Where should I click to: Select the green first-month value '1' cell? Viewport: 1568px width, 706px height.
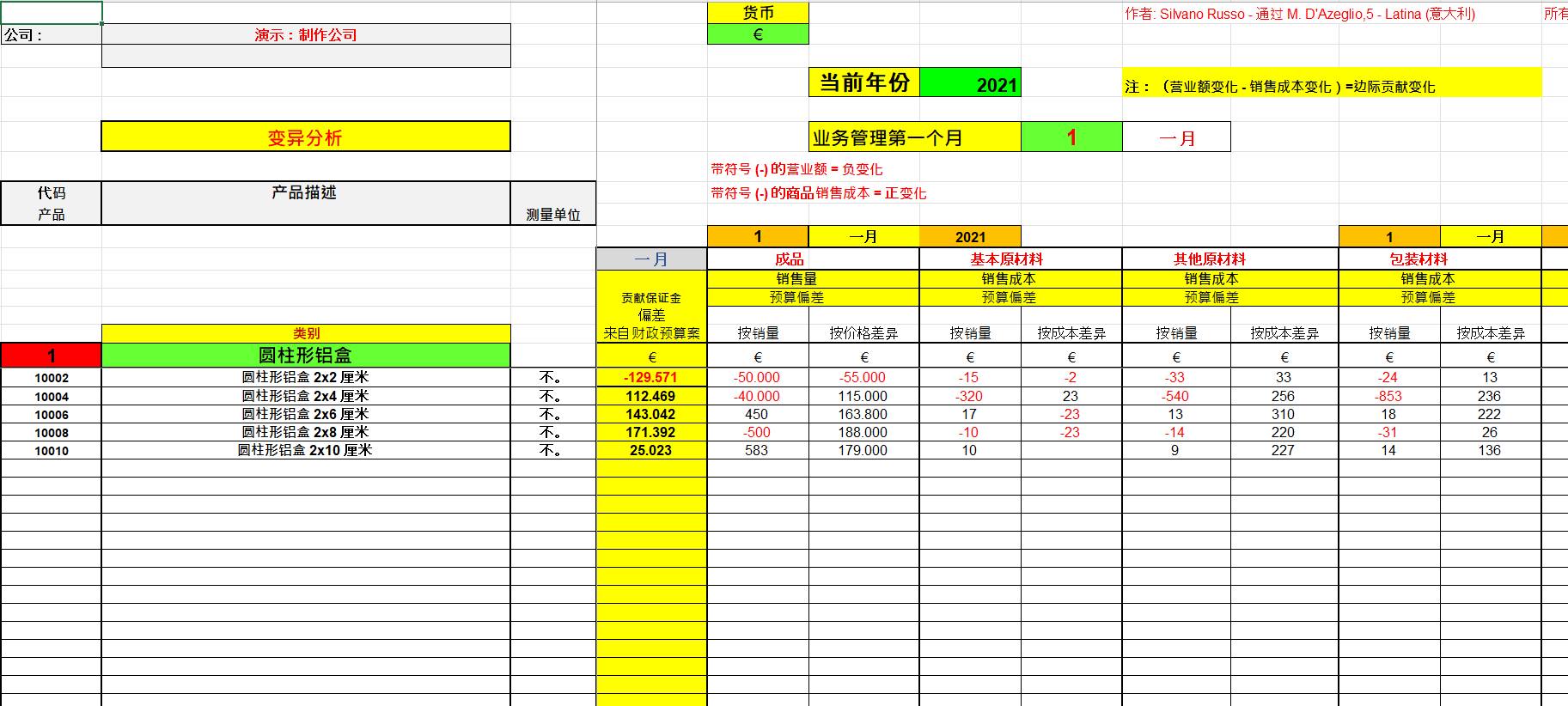(x=1071, y=137)
